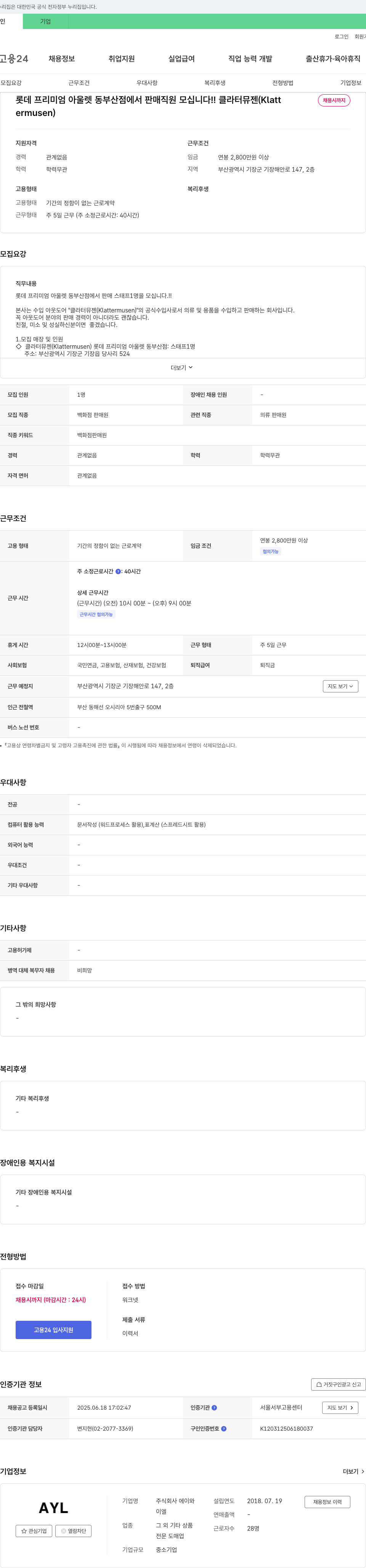
Task: Click the 협의가능 wage tag
Action: coord(271,552)
